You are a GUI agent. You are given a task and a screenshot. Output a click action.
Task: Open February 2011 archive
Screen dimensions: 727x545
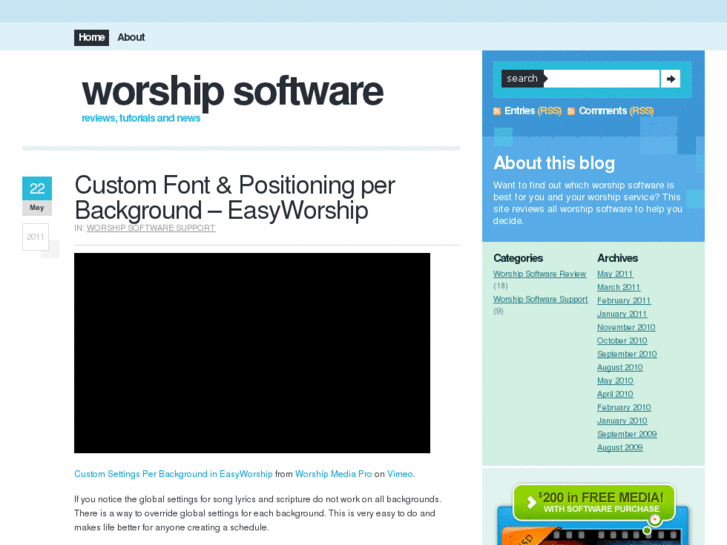[624, 301]
